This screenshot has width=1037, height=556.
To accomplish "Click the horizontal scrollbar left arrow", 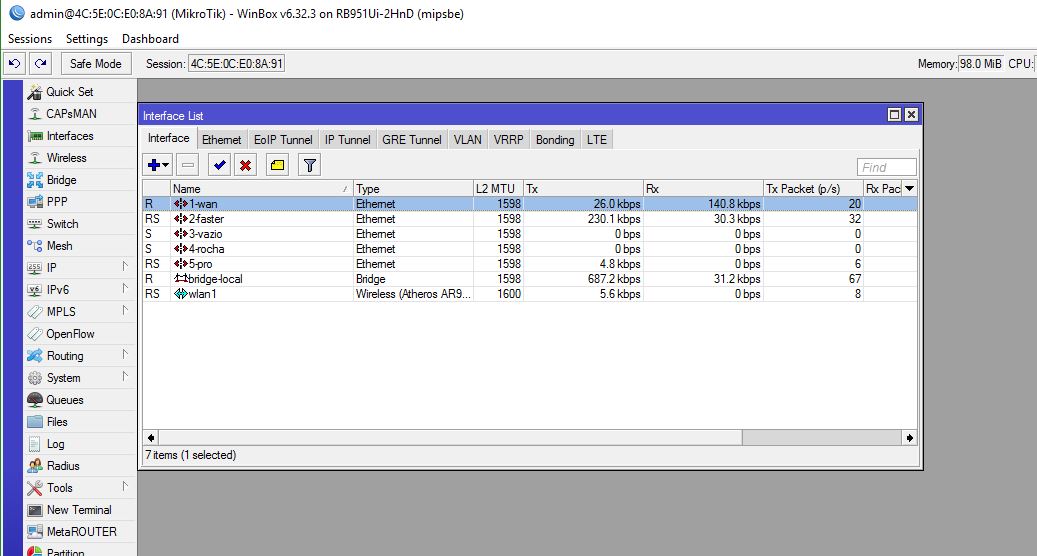I will point(151,438).
